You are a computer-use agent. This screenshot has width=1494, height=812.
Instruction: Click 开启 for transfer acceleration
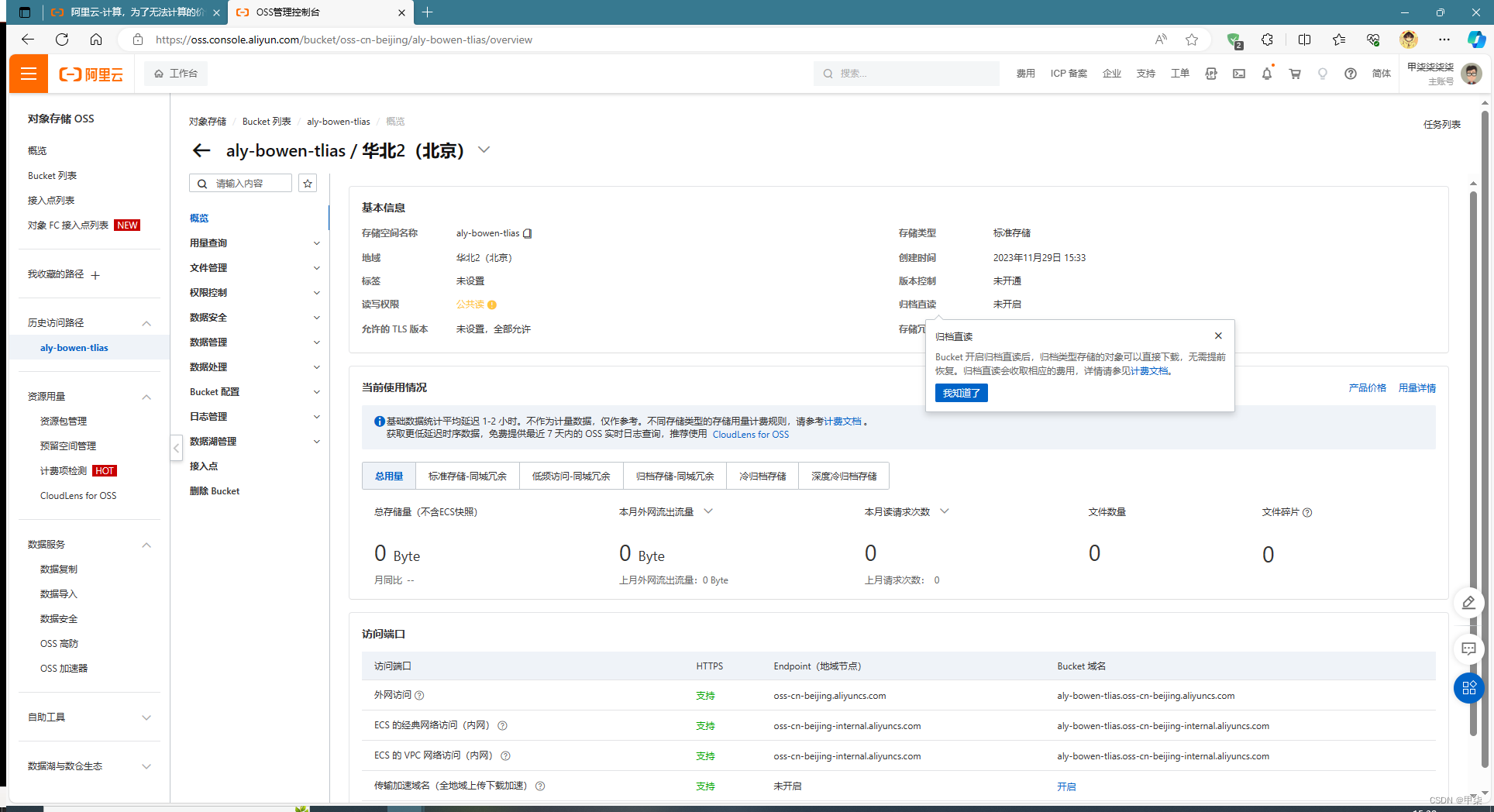pos(1066,786)
